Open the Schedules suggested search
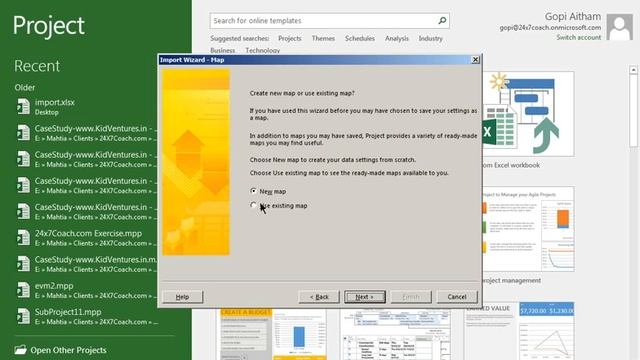 pyautogui.click(x=360, y=38)
